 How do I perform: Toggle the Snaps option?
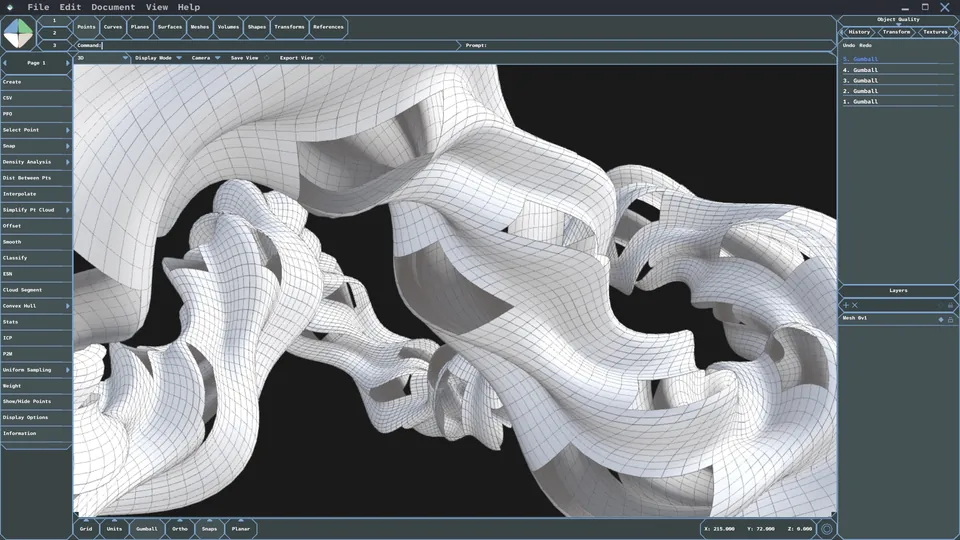point(209,528)
